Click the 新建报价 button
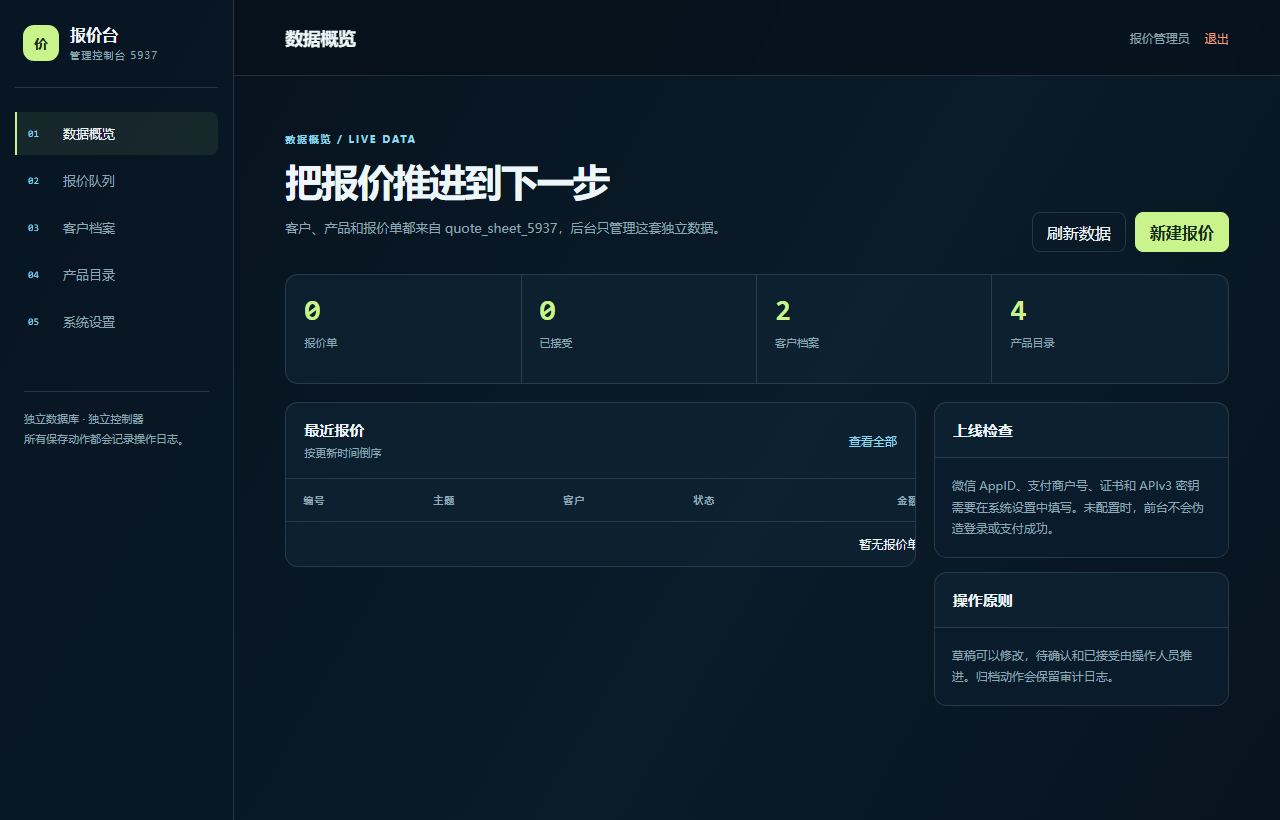This screenshot has height=820, width=1280. (x=1182, y=233)
